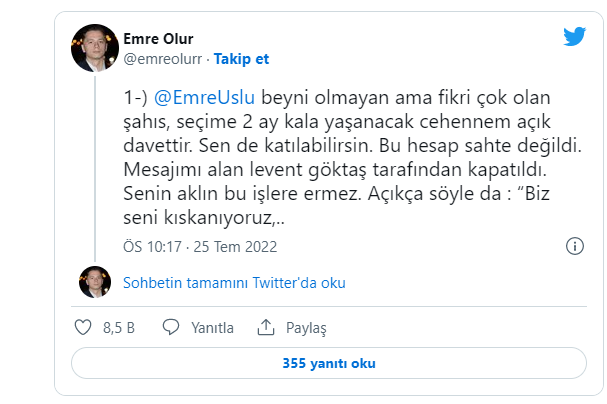Follow the account via Takip et
Image resolution: width=607 pixels, height=404 pixels.
click(x=241, y=59)
